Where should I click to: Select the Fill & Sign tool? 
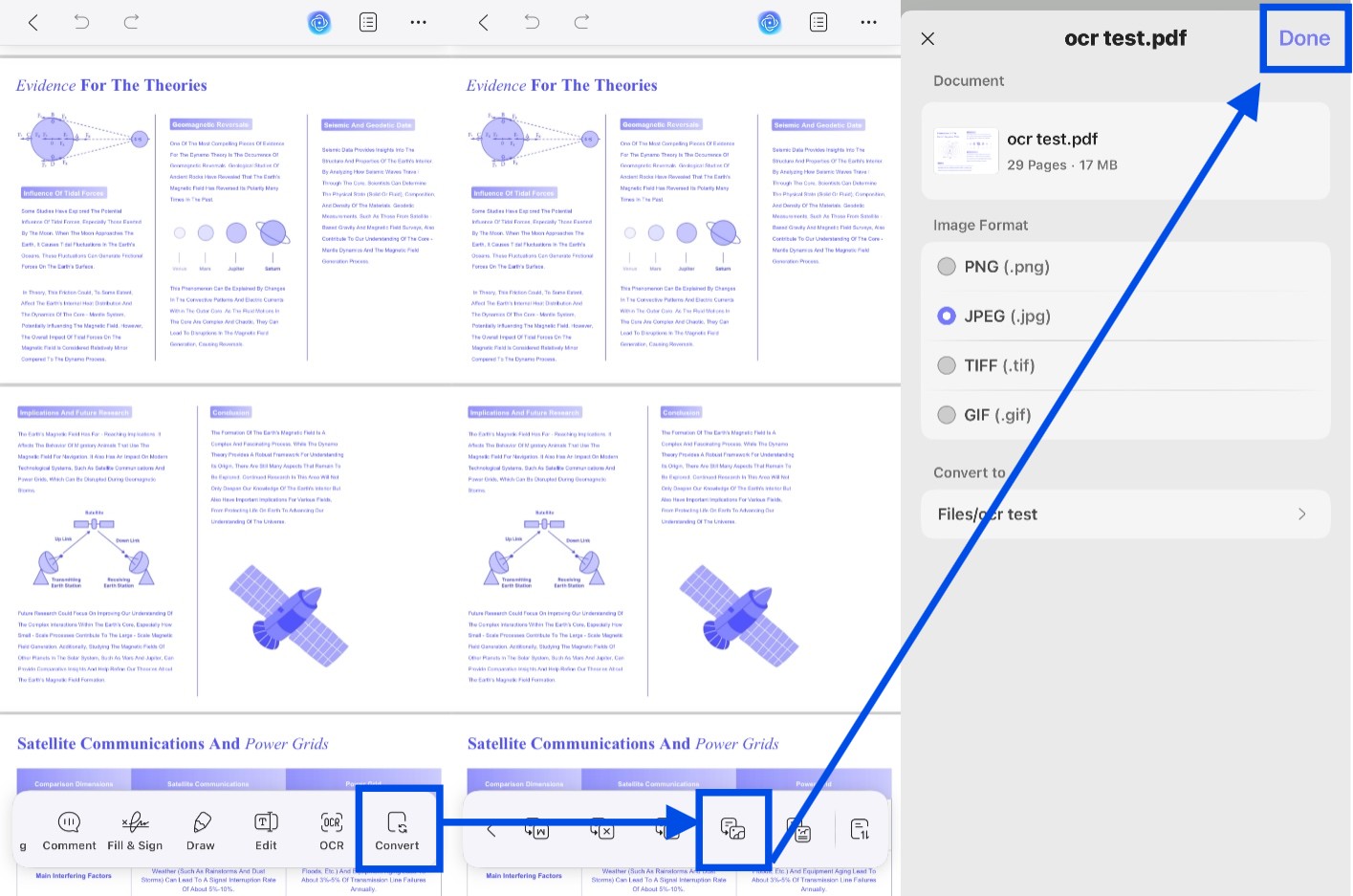(135, 830)
